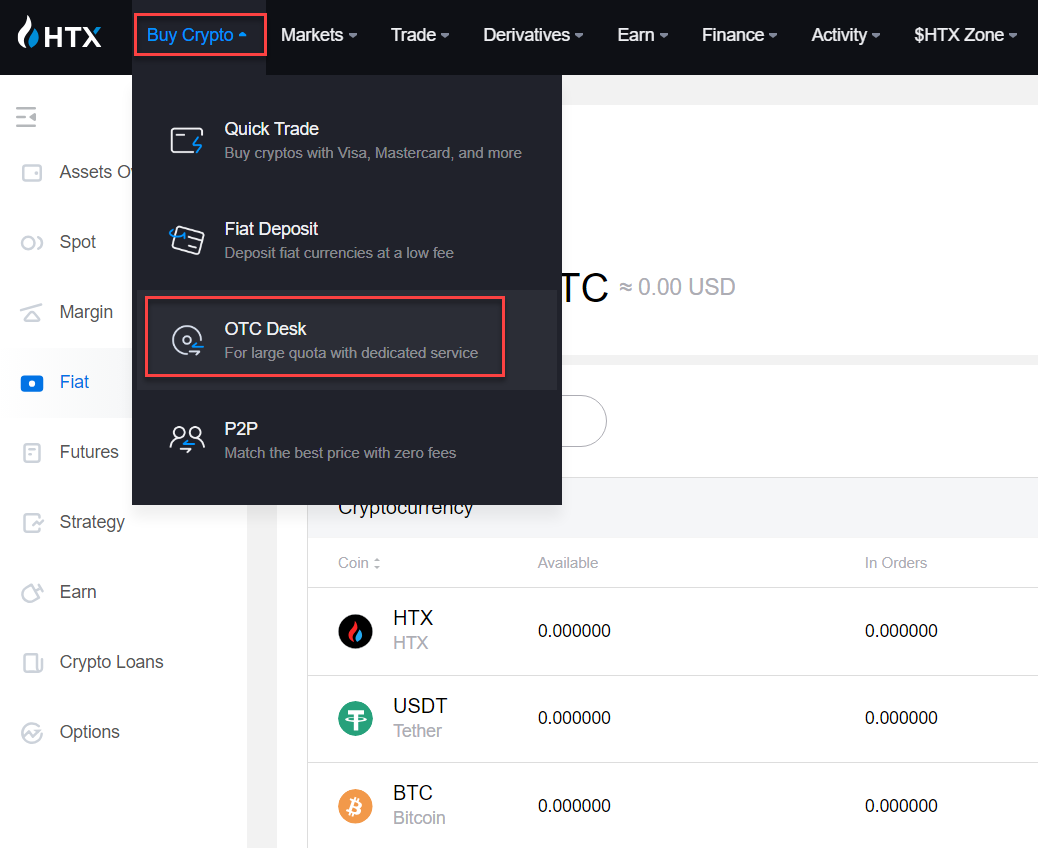Viewport: 1038px width, 848px height.
Task: Choose OTC Desk menu entry
Action: 347,340
